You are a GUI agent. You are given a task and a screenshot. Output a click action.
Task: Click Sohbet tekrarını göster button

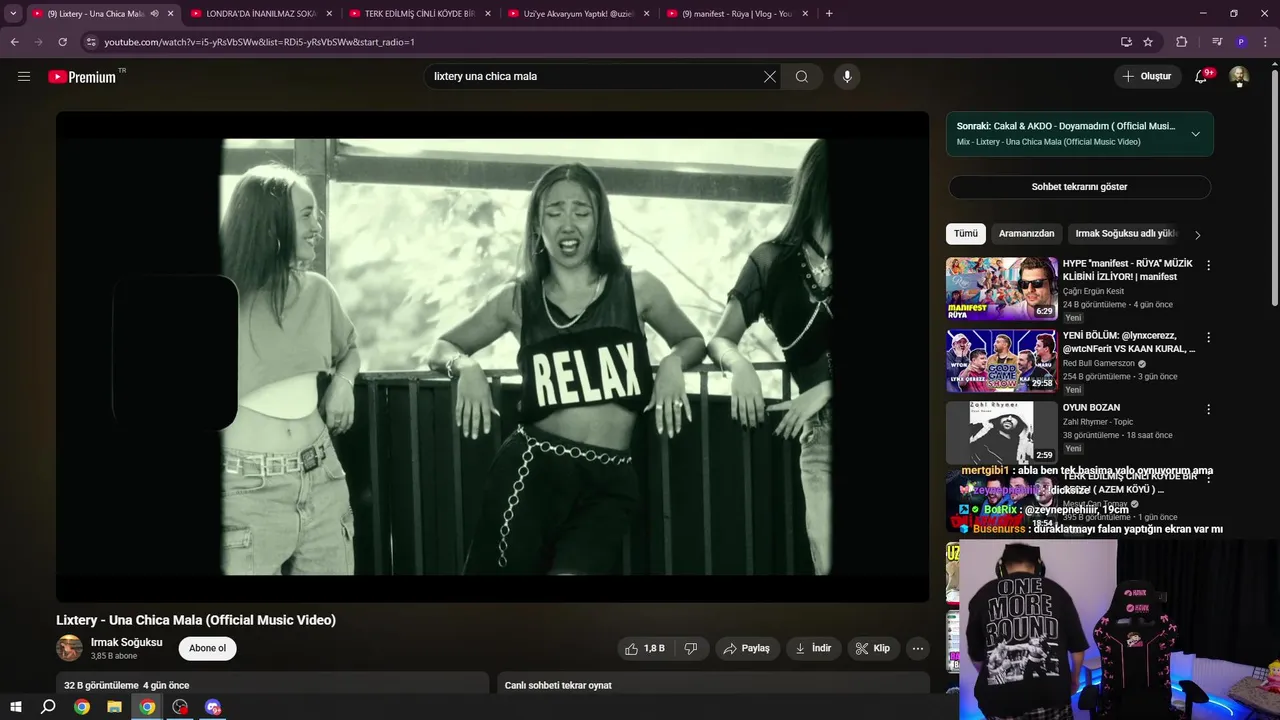tap(1079, 187)
